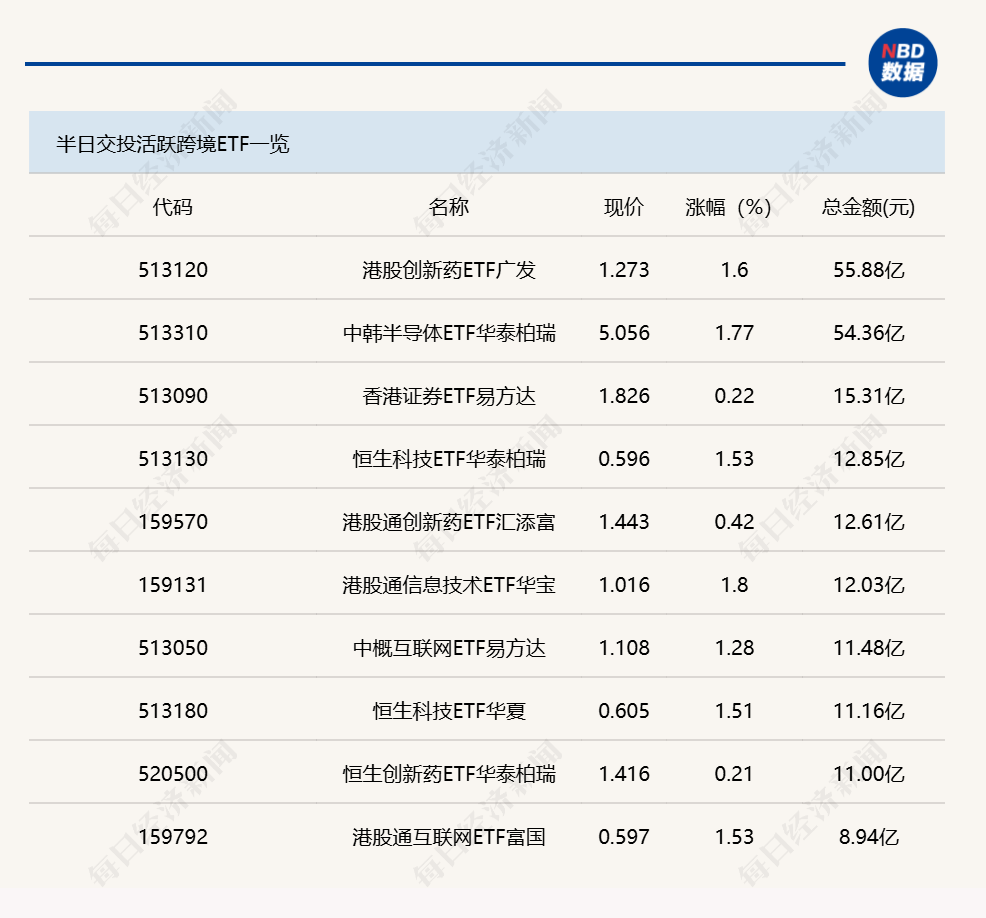Click price value 1.108
The height and width of the screenshot is (918, 986).
624,648
